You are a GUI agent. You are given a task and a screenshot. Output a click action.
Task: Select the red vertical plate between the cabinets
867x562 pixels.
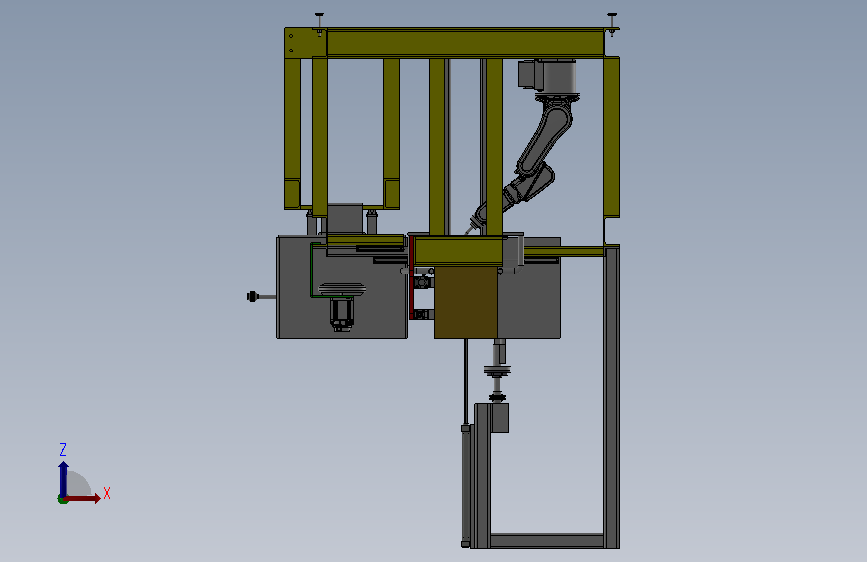coord(412,277)
